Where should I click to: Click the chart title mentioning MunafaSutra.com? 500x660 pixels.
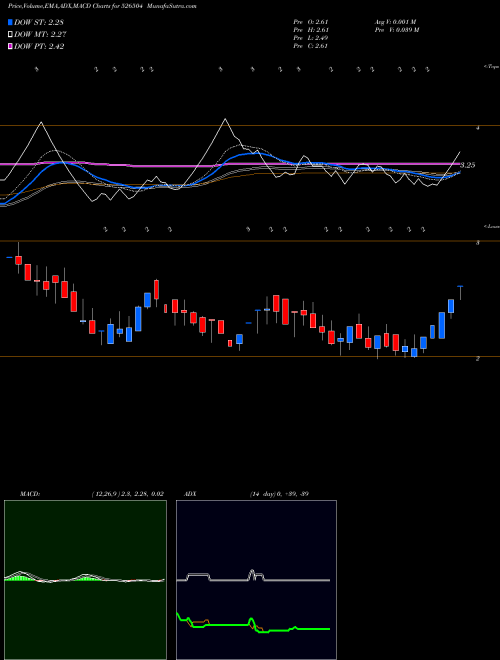click(x=102, y=6)
